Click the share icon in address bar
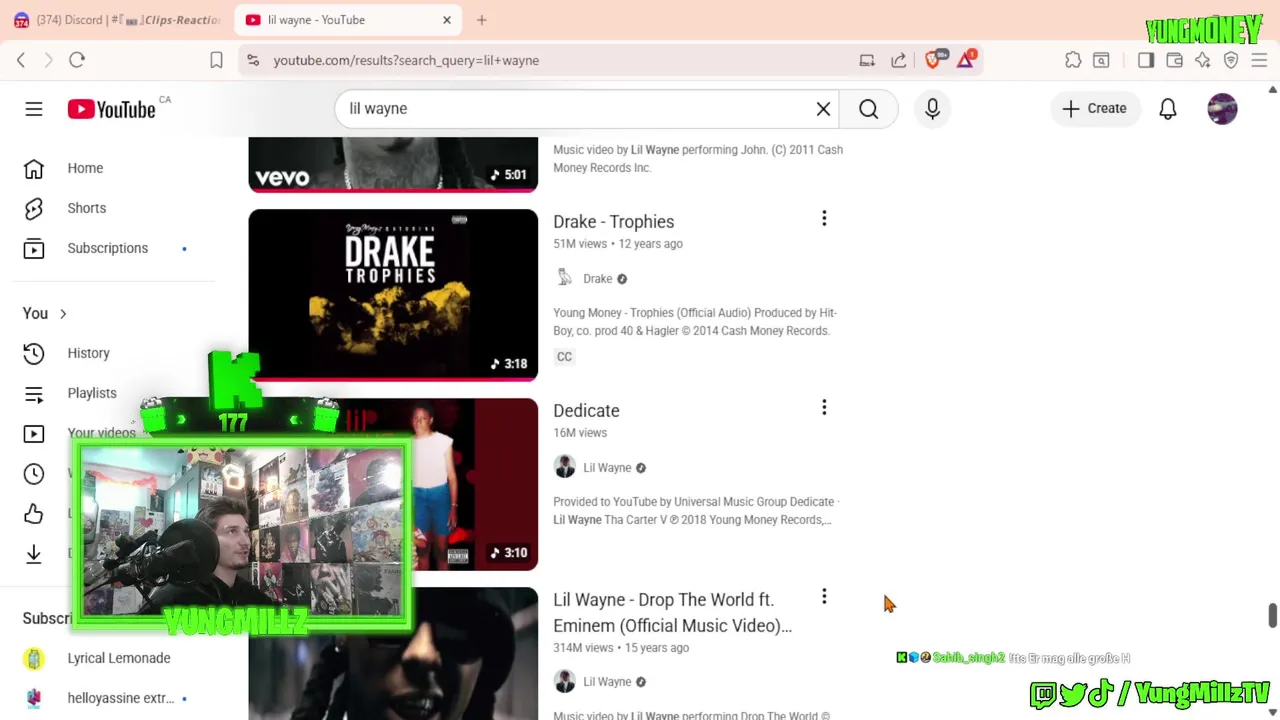The height and width of the screenshot is (720, 1280). click(x=899, y=61)
